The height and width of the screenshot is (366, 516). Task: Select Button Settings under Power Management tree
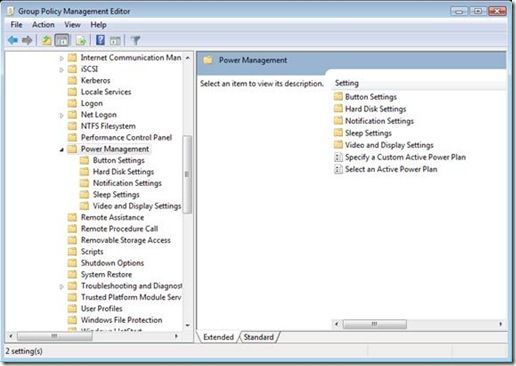coord(119,160)
